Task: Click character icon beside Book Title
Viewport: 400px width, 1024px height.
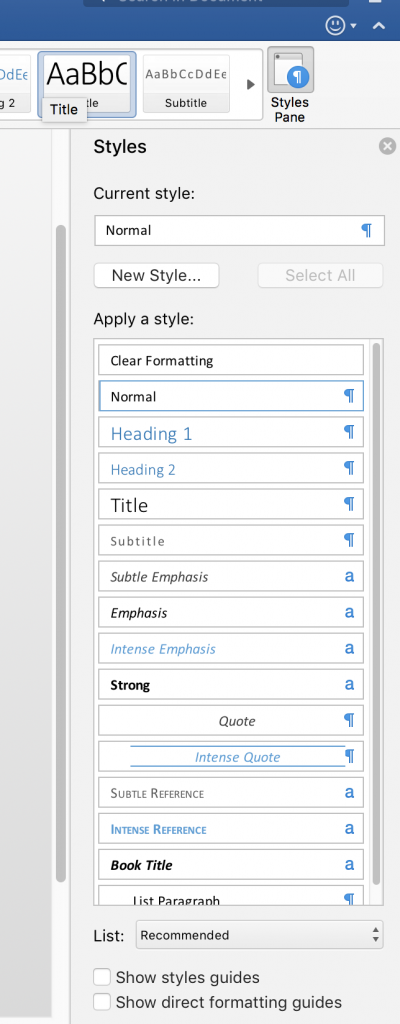Action: (349, 865)
